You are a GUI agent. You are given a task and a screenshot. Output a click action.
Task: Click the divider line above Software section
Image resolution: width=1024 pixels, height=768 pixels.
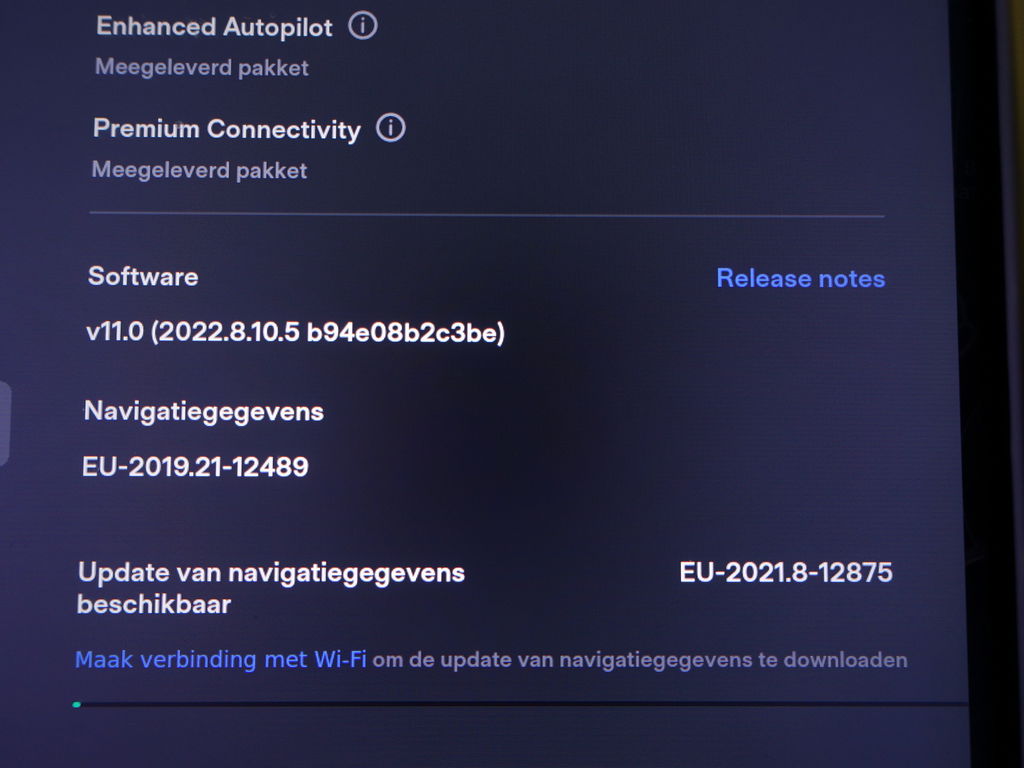click(x=487, y=214)
